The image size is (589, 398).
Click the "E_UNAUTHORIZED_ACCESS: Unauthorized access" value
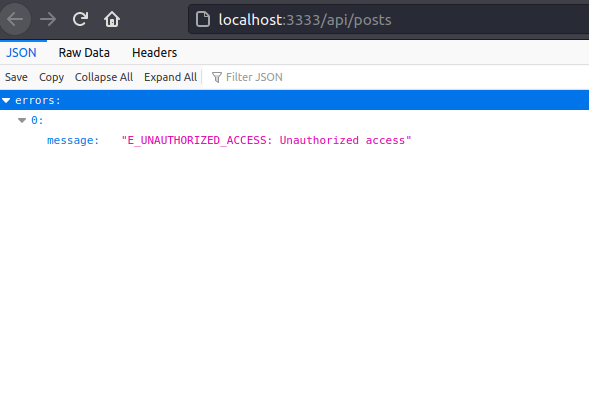pyautogui.click(x=266, y=140)
